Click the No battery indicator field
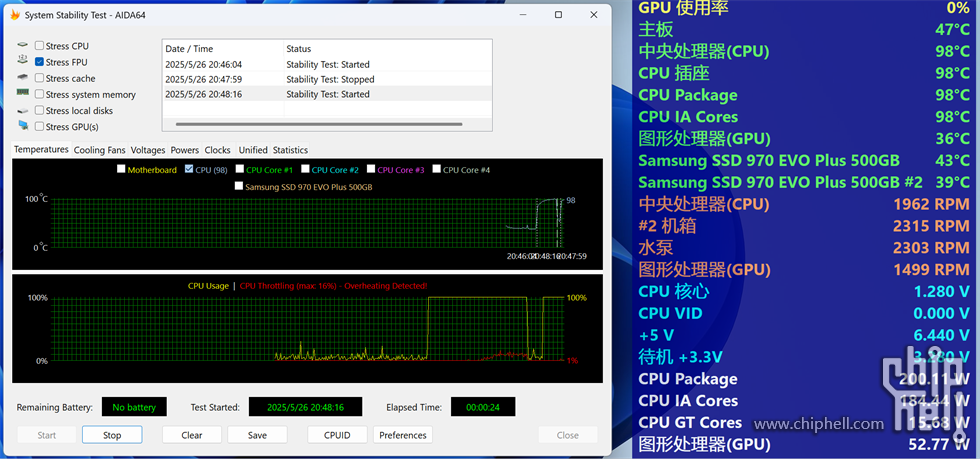Image resolution: width=980 pixels, height=459 pixels. (x=134, y=407)
